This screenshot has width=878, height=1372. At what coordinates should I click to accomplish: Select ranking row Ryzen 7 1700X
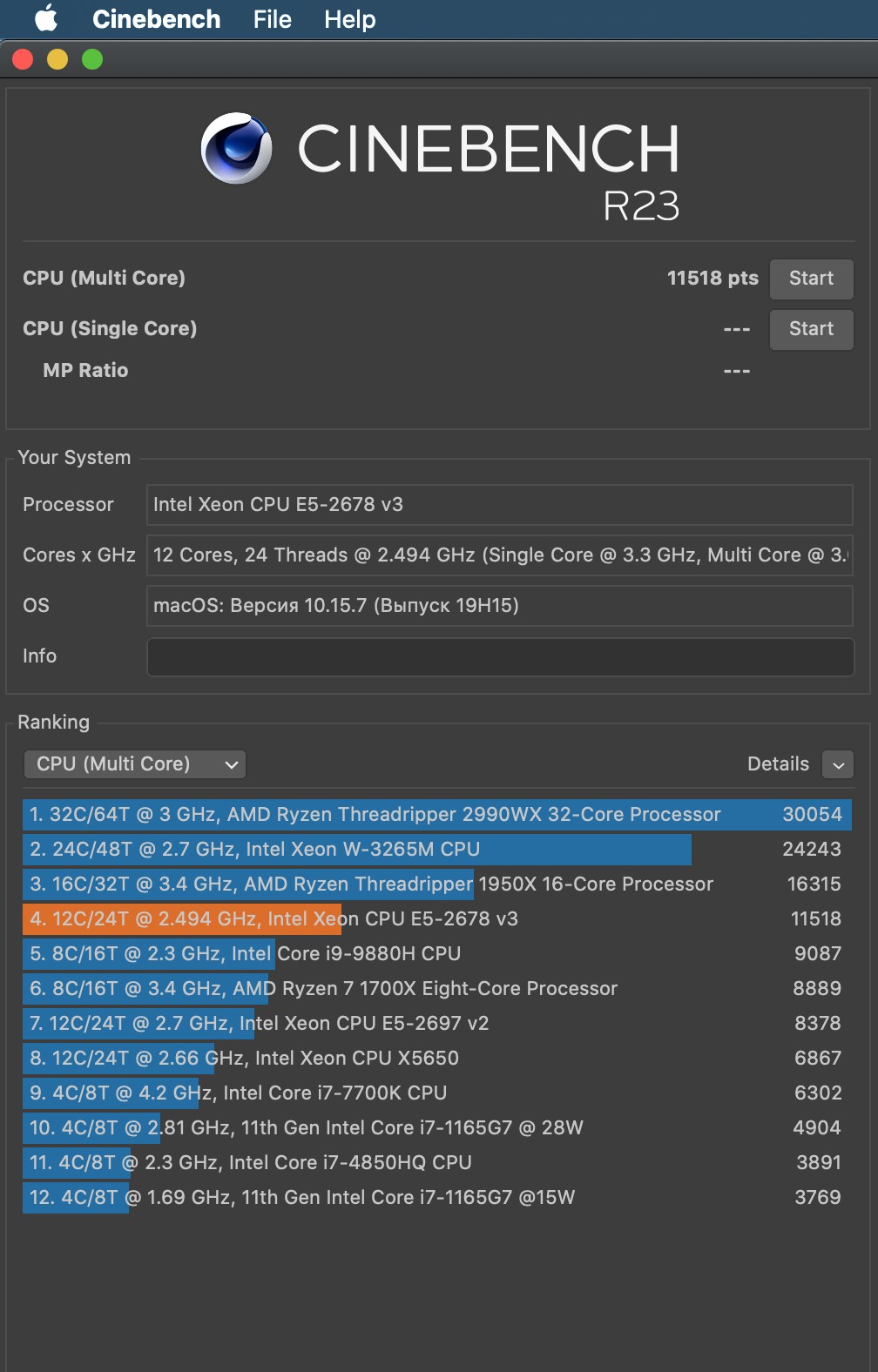tap(437, 989)
